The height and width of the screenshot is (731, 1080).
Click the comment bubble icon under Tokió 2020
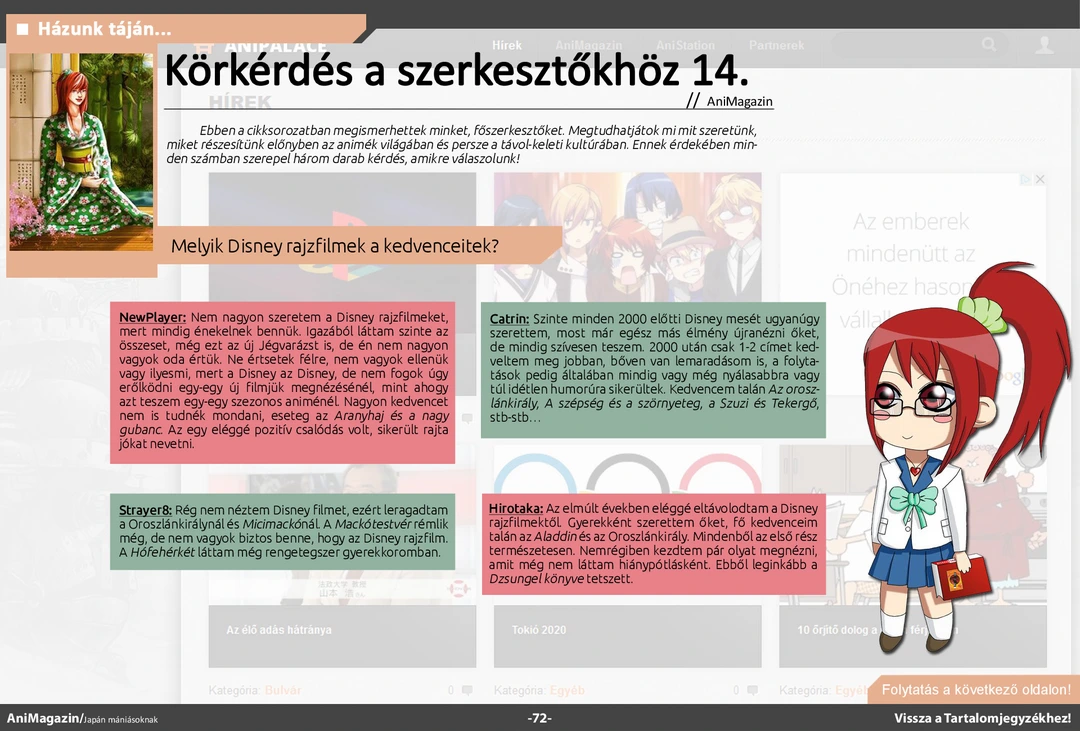point(752,690)
